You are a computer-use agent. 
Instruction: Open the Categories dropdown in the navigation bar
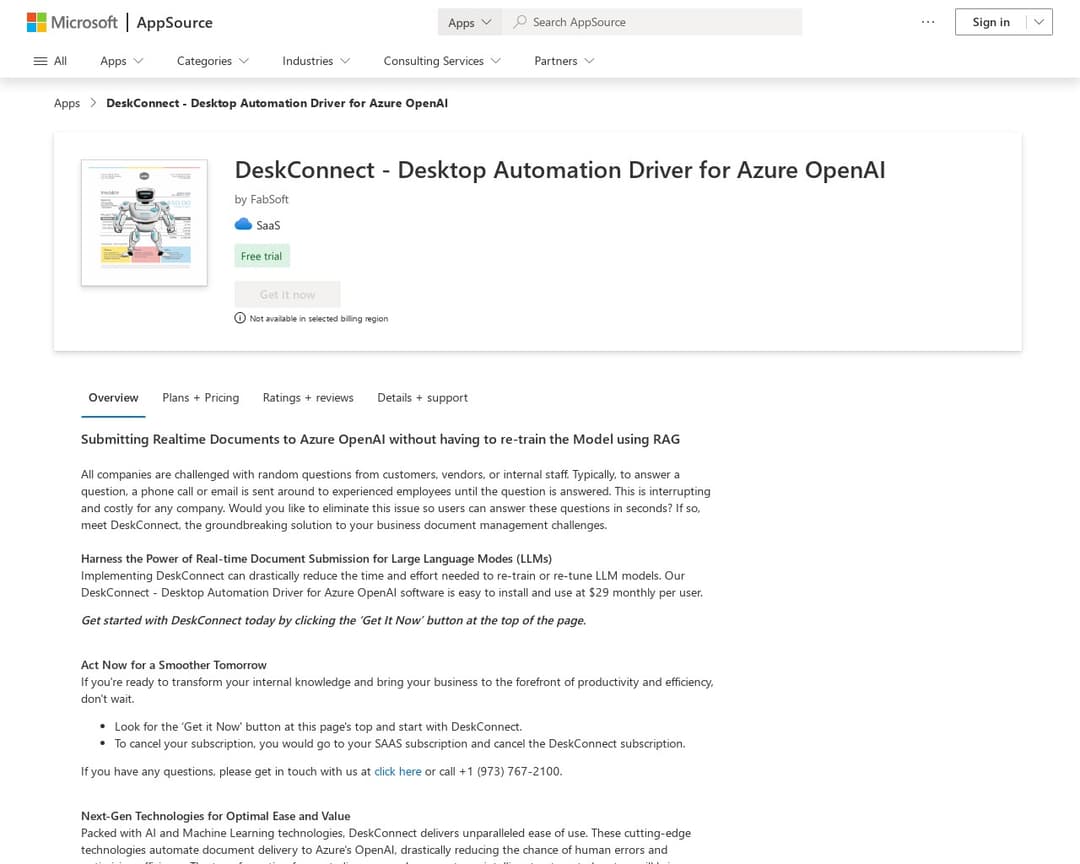(212, 60)
